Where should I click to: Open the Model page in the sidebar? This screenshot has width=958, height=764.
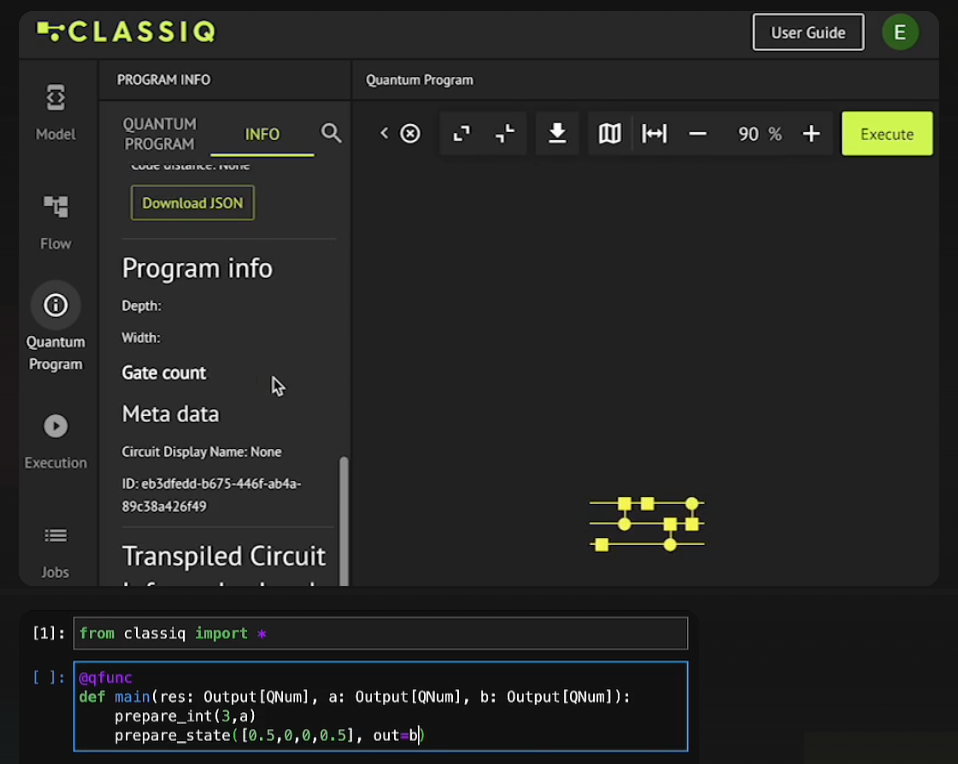point(56,112)
